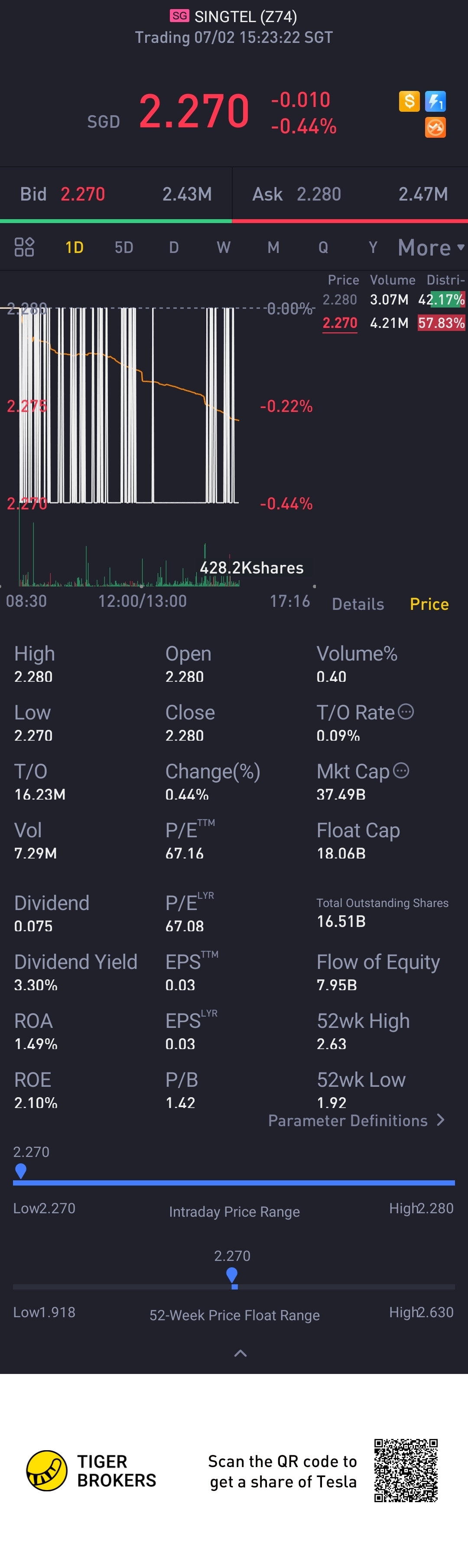This screenshot has width=468, height=1568.
Task: Open Mkt Cap info bubble icon
Action: (401, 771)
